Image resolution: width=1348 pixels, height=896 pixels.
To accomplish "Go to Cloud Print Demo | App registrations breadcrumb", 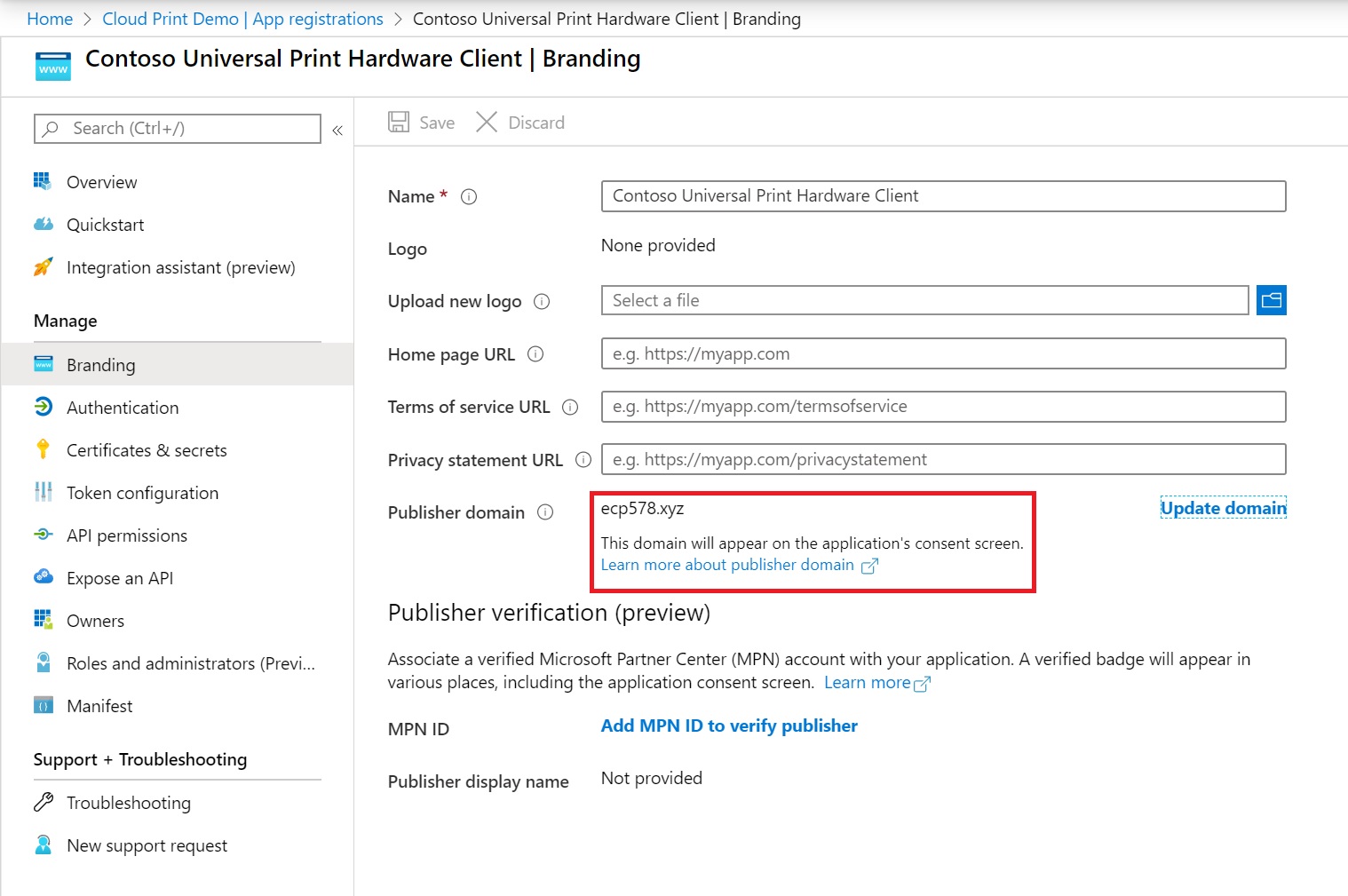I will 242,19.
